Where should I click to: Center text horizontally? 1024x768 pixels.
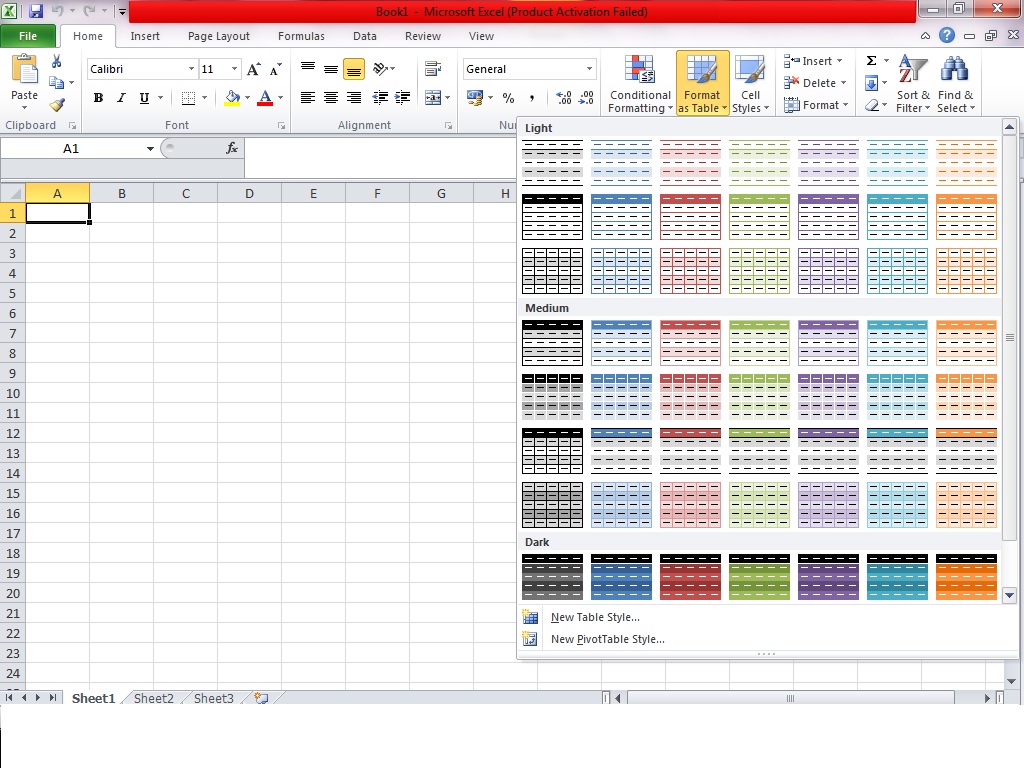click(x=331, y=98)
